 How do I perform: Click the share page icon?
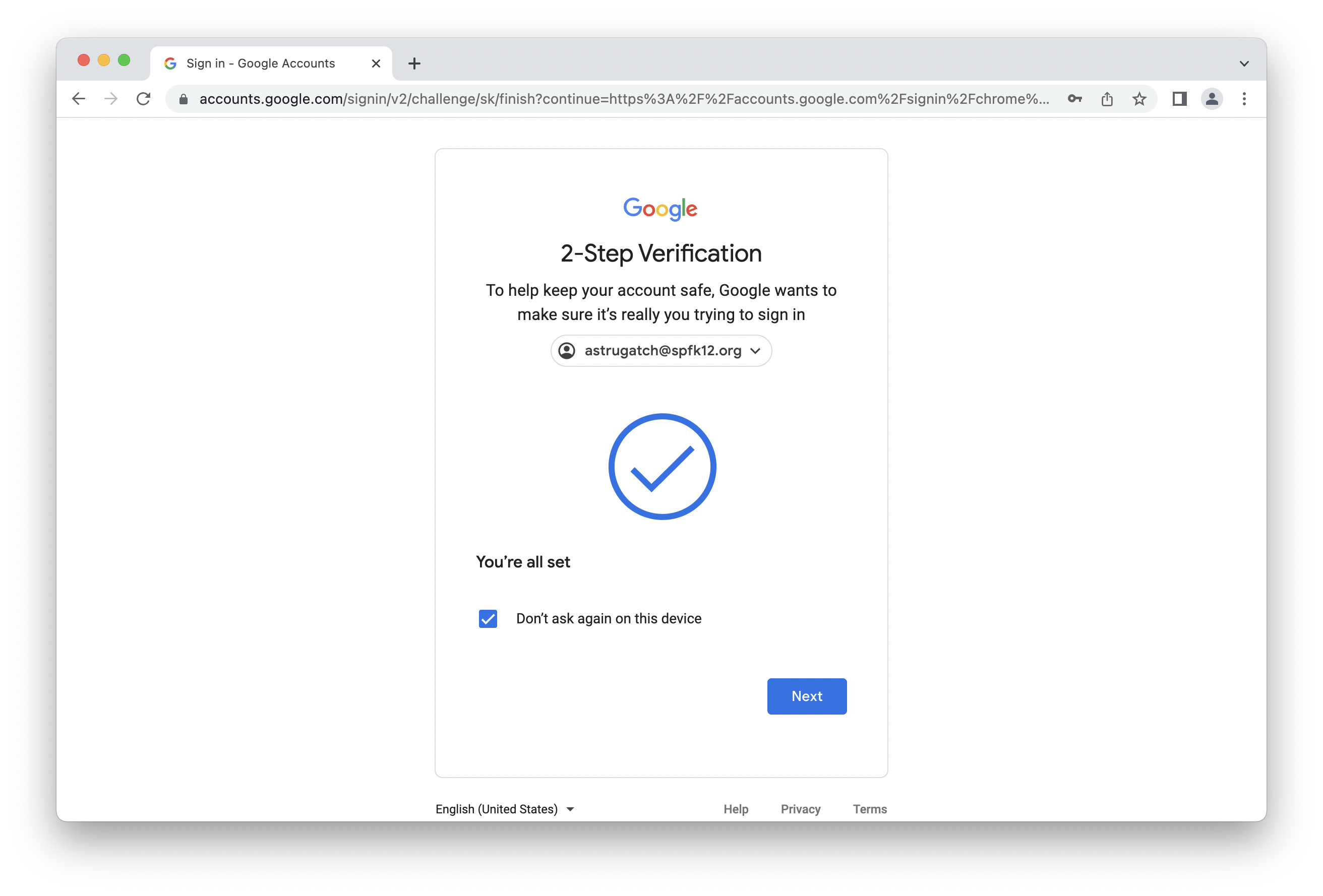tap(1107, 99)
